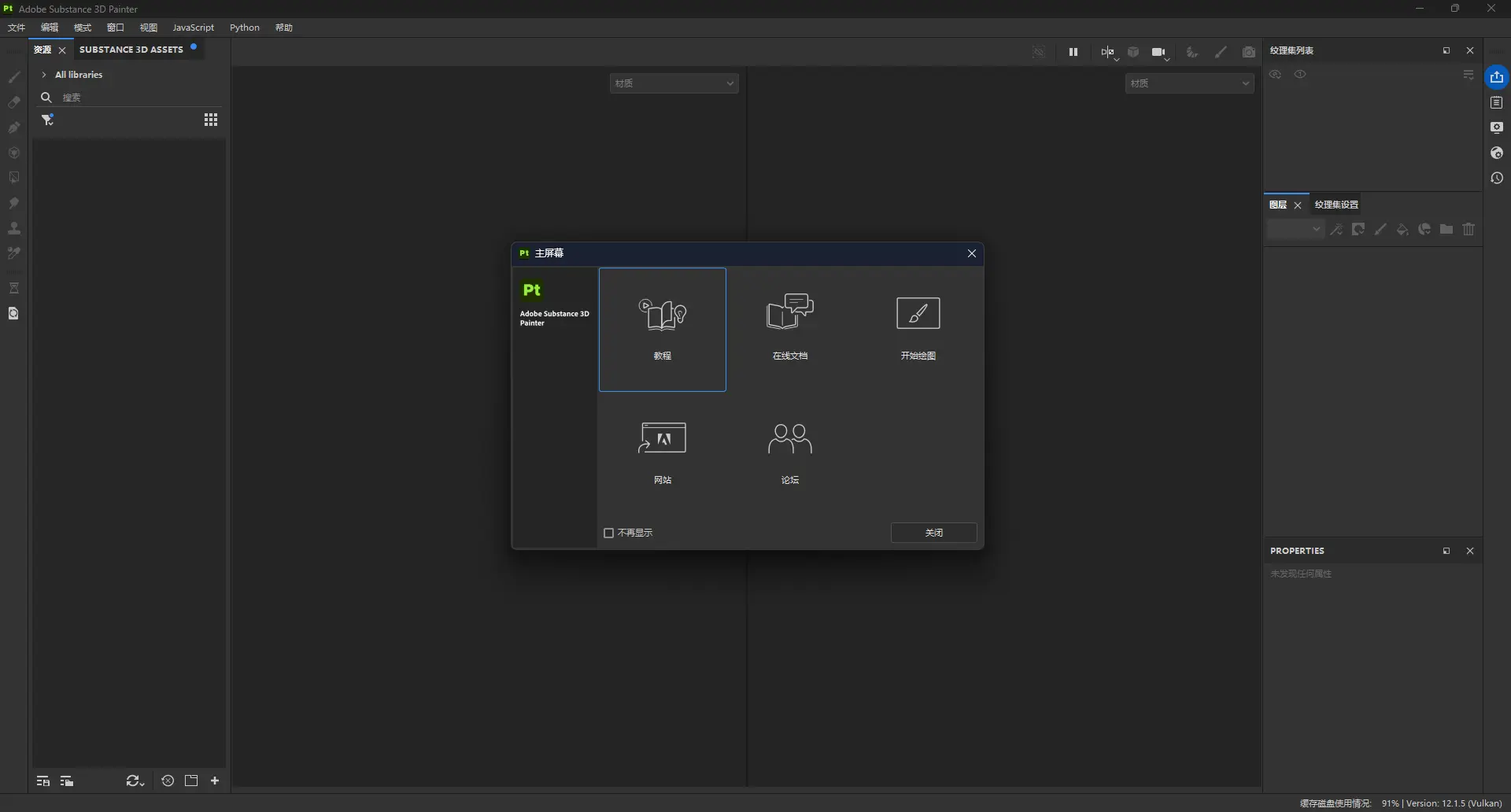
Task: Close the 主屏幕 dialog with the X
Action: tap(971, 253)
